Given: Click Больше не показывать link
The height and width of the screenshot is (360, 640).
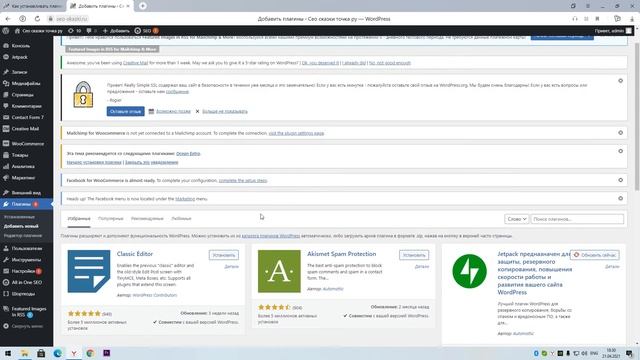Looking at the screenshot, I should click(x=225, y=111).
